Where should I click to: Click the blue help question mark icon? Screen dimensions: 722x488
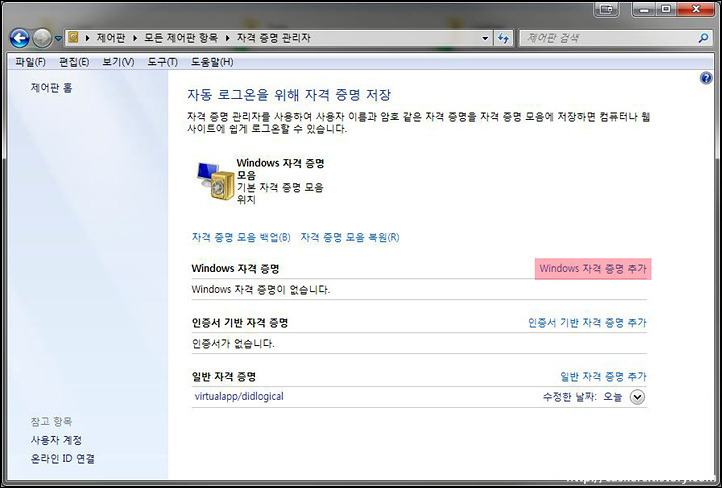[706, 78]
